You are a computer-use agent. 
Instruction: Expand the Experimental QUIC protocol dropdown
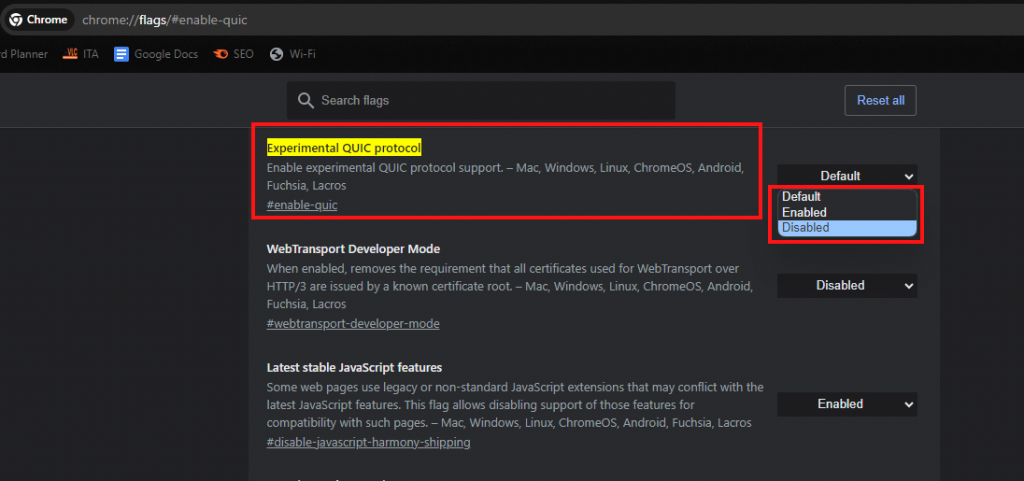[847, 176]
